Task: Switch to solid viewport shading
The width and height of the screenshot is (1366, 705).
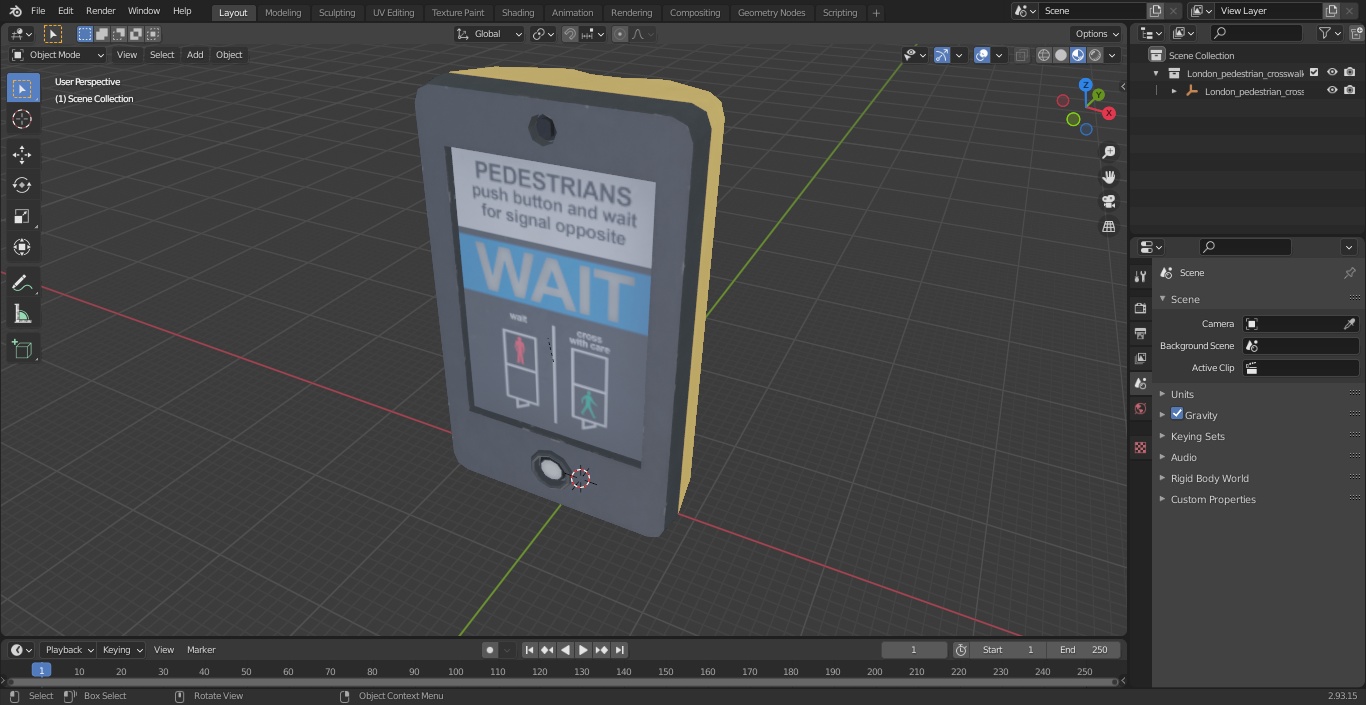Action: (x=1061, y=56)
